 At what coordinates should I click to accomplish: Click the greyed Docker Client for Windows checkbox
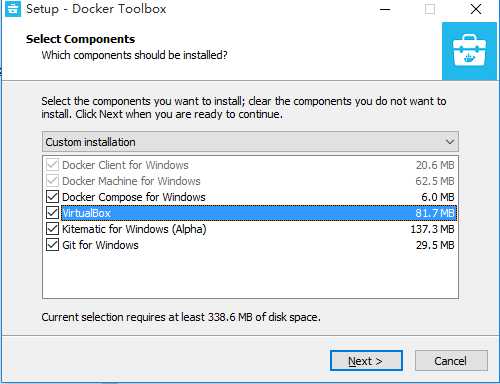pyautogui.click(x=52, y=165)
